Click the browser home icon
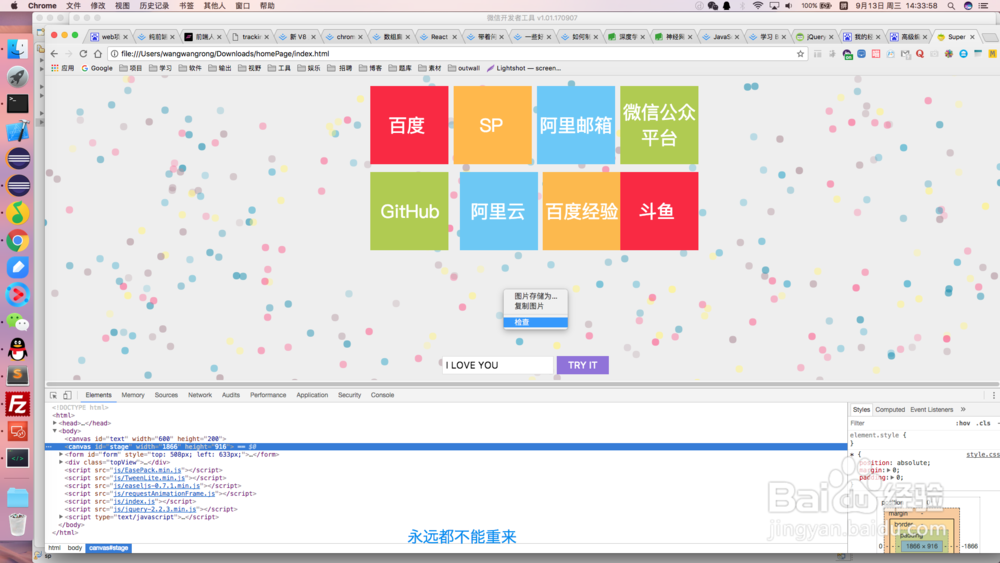The width and height of the screenshot is (1000, 563). tap(98, 54)
